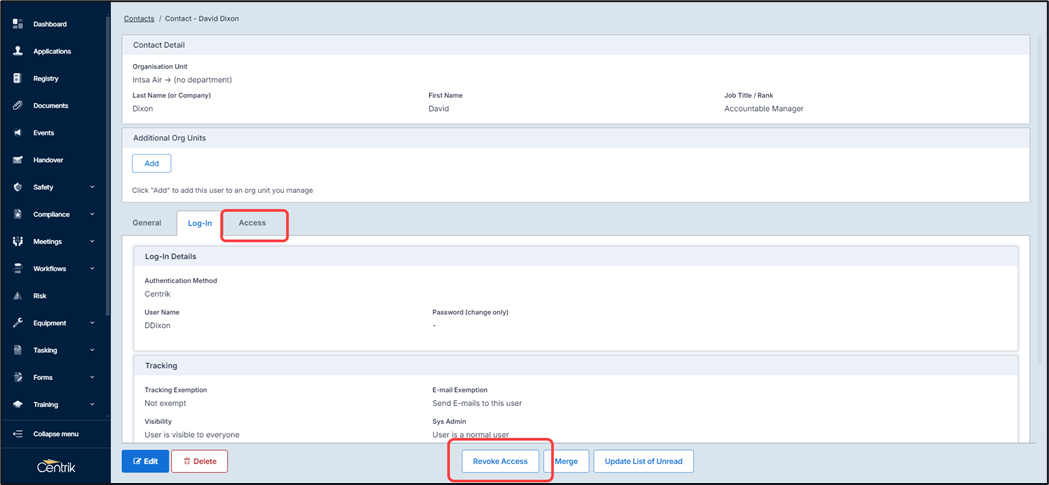Click Update List of Unread button
Image resolution: width=1049 pixels, height=485 pixels.
644,461
